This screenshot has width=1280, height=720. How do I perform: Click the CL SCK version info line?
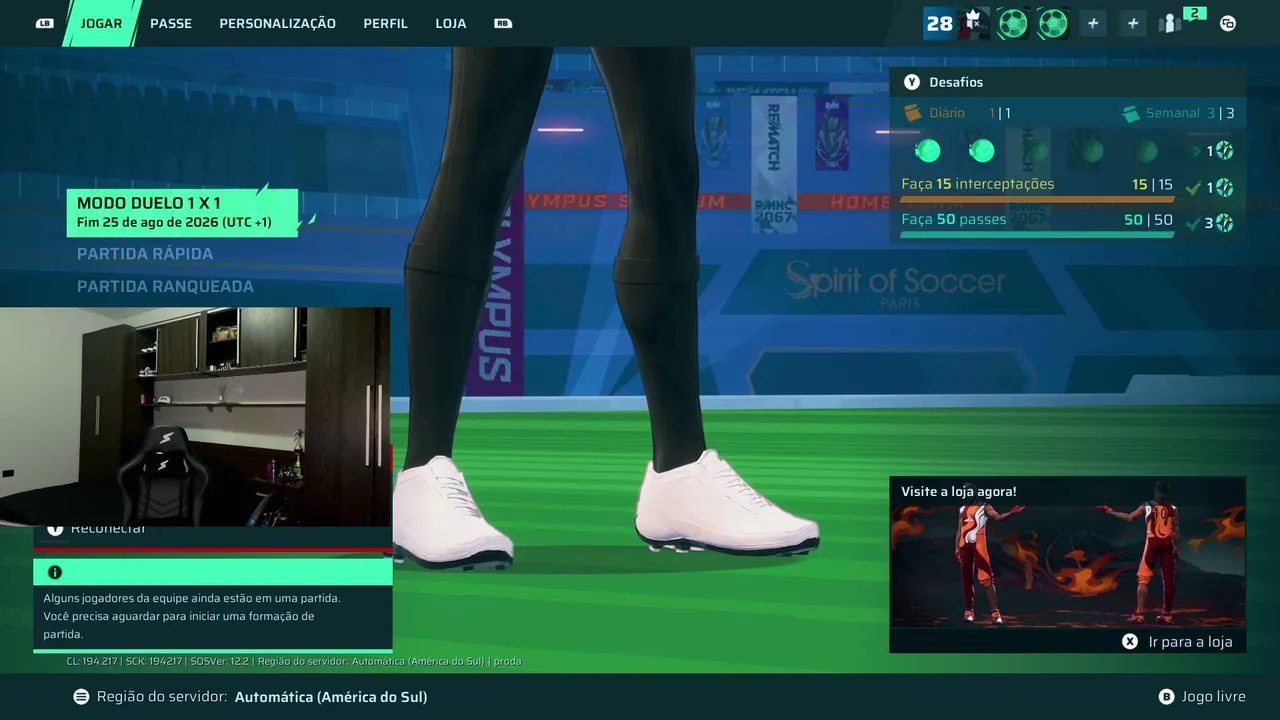(294, 661)
